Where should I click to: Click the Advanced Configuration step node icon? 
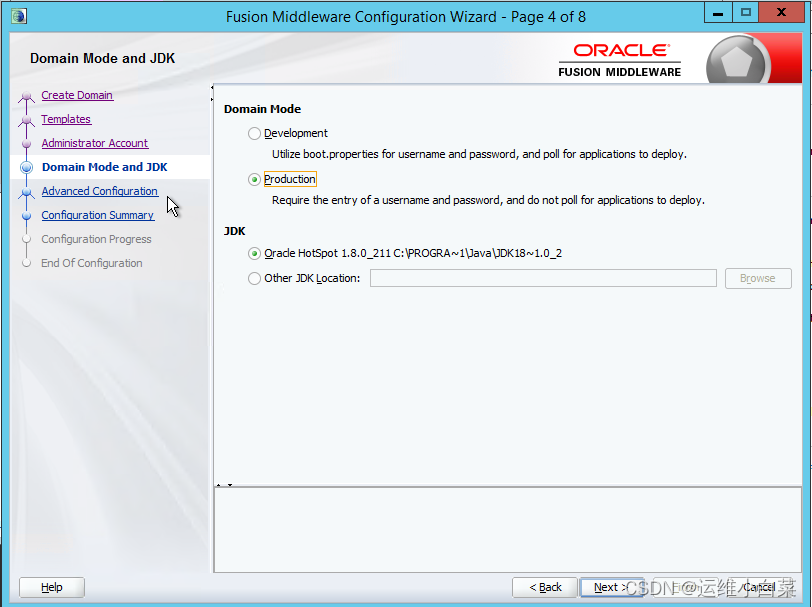click(26, 192)
